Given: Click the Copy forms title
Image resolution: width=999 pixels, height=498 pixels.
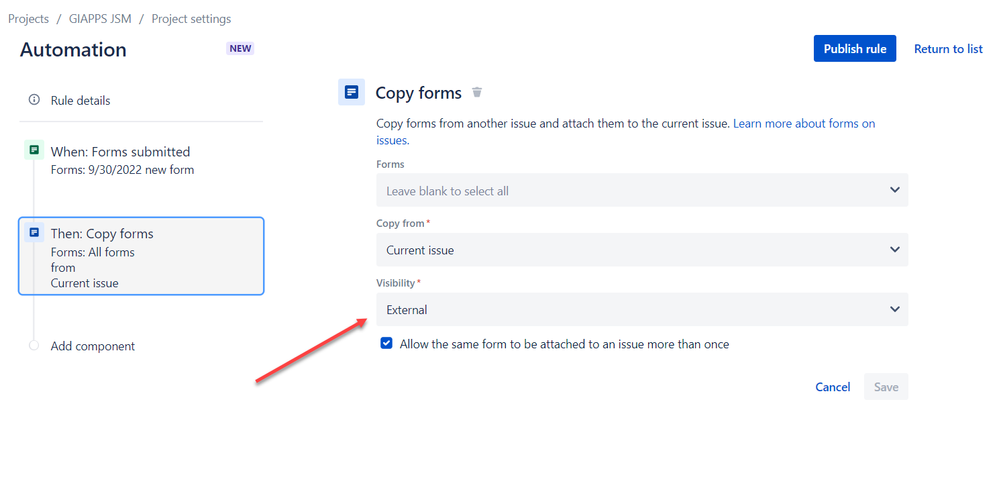Looking at the screenshot, I should 418,93.
